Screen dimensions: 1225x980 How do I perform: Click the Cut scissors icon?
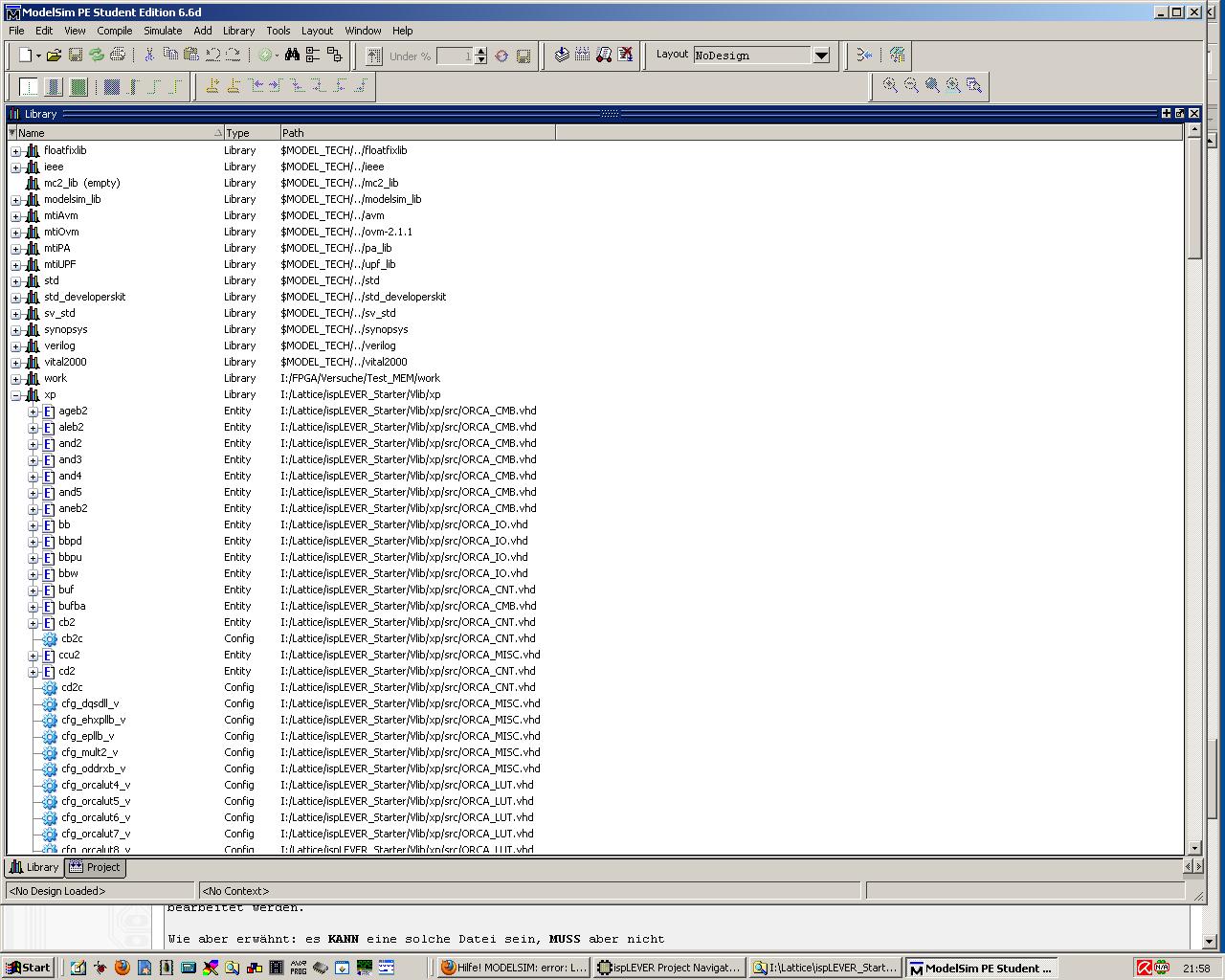[149, 56]
